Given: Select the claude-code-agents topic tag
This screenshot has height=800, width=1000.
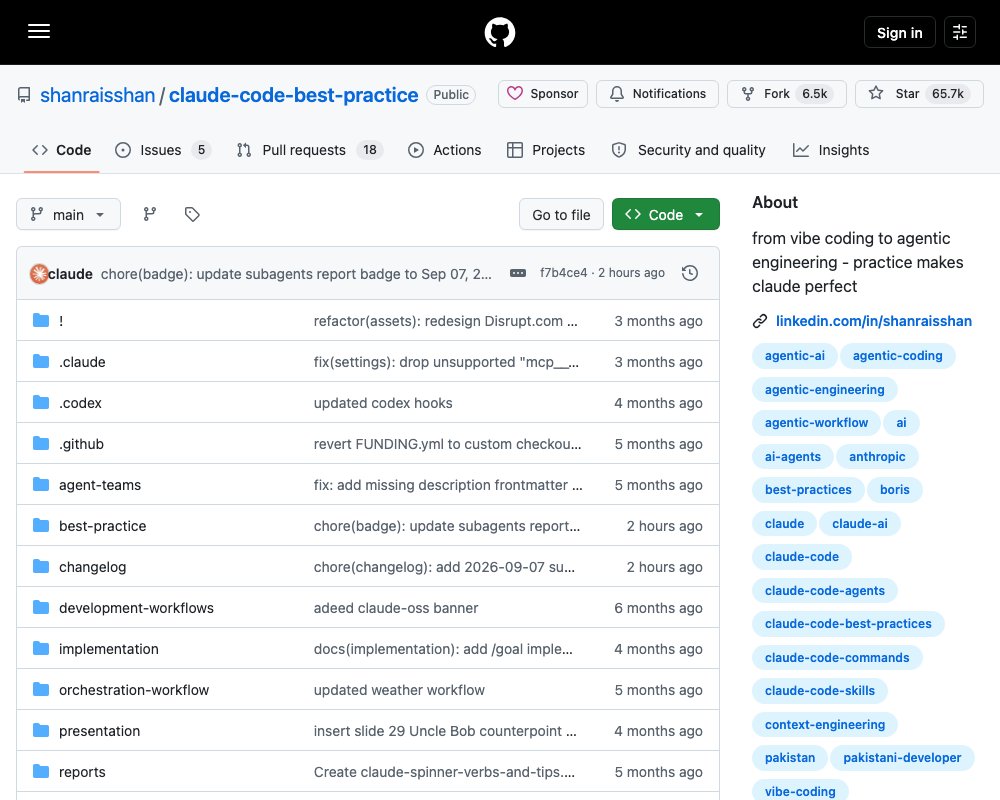Looking at the screenshot, I should tap(825, 591).
